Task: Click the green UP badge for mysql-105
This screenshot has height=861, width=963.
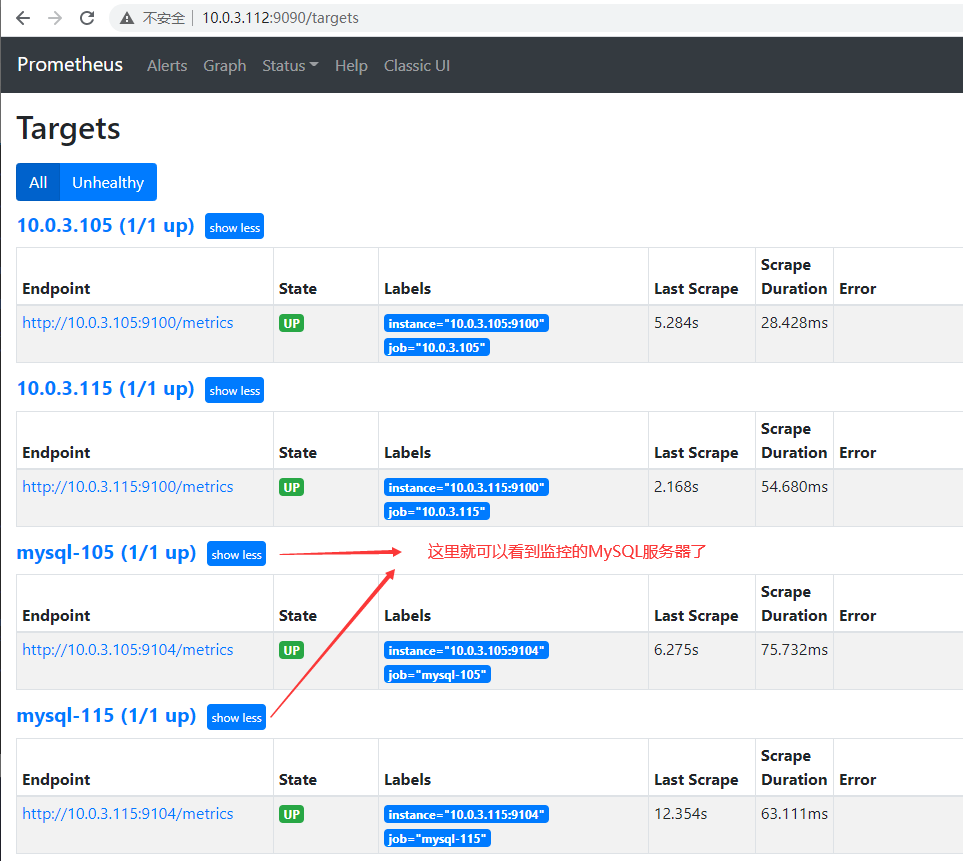Action: (x=291, y=649)
